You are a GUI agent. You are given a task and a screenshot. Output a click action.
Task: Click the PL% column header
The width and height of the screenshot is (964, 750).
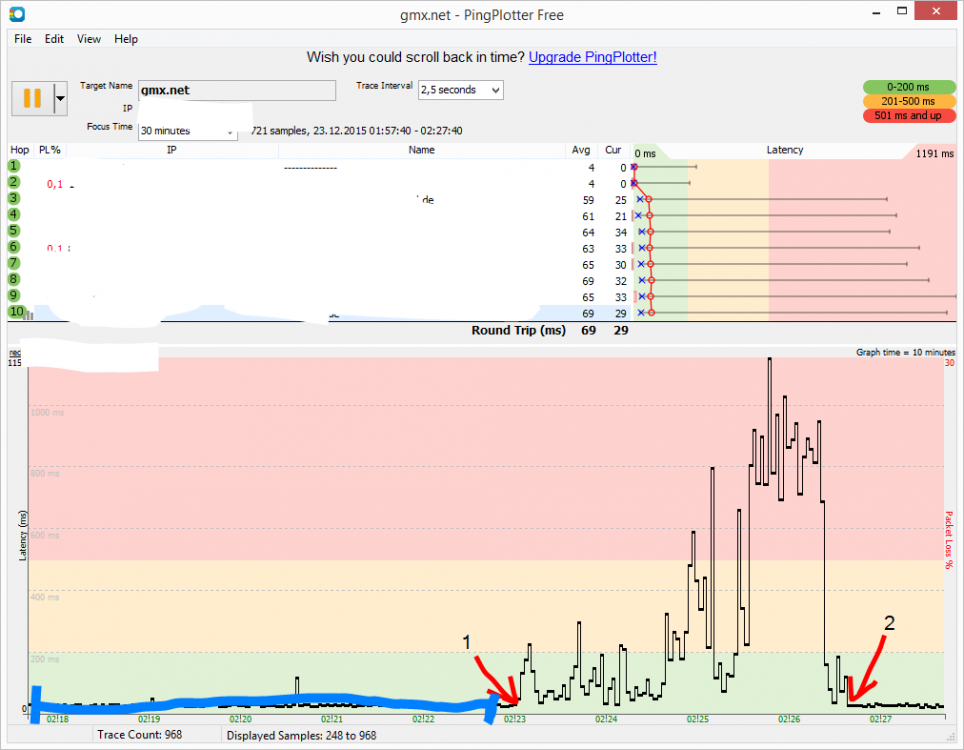[49, 150]
